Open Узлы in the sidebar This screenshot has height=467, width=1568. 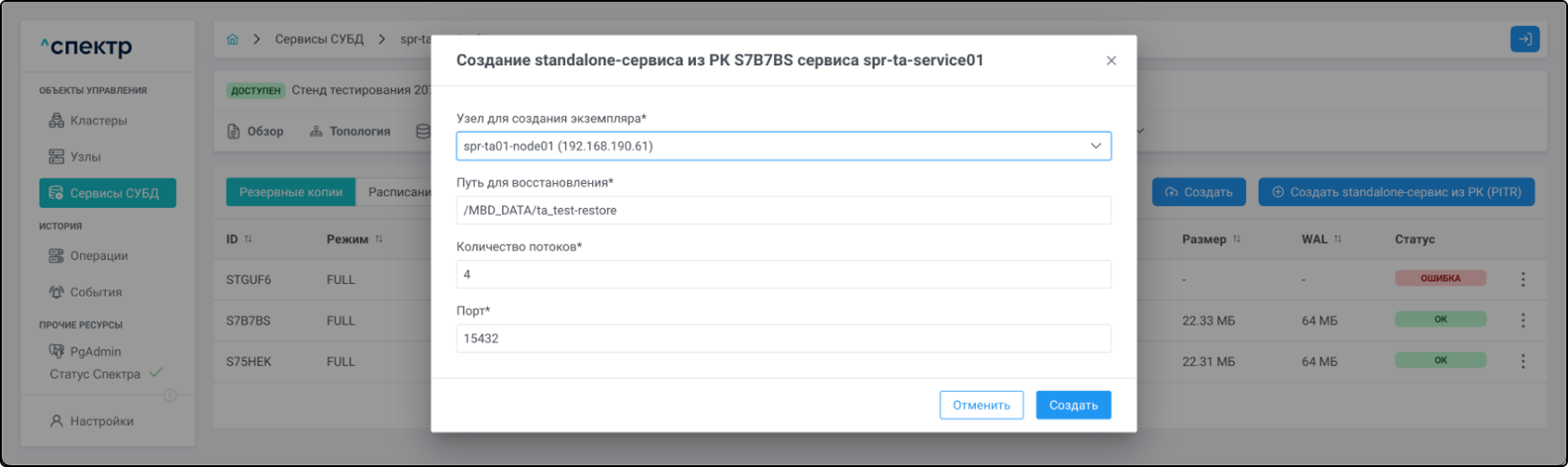pyautogui.click(x=85, y=156)
